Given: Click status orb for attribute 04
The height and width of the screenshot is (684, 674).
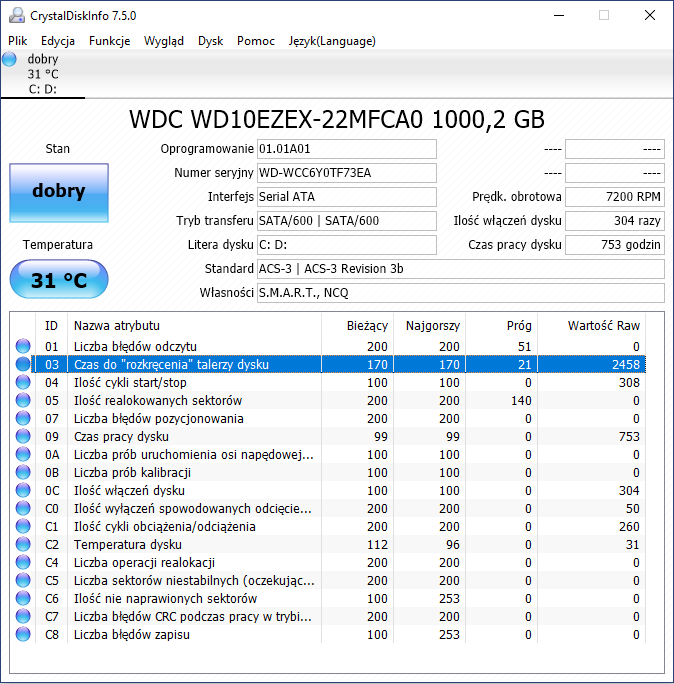Looking at the screenshot, I should click(23, 382).
